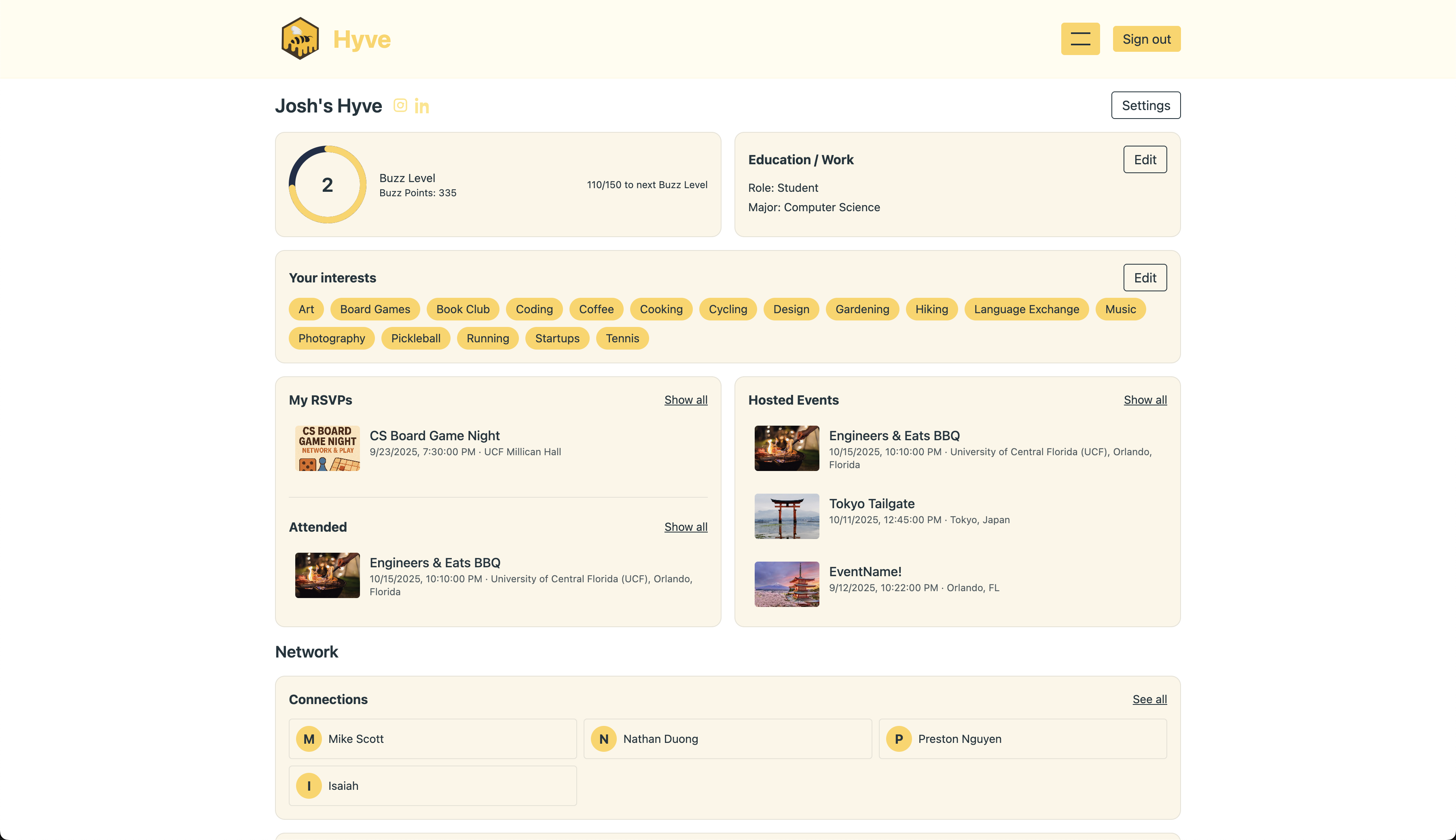Screen dimensions: 1456x840
Task: Click Preston Nguyen's P avatar
Action: [x=898, y=738]
